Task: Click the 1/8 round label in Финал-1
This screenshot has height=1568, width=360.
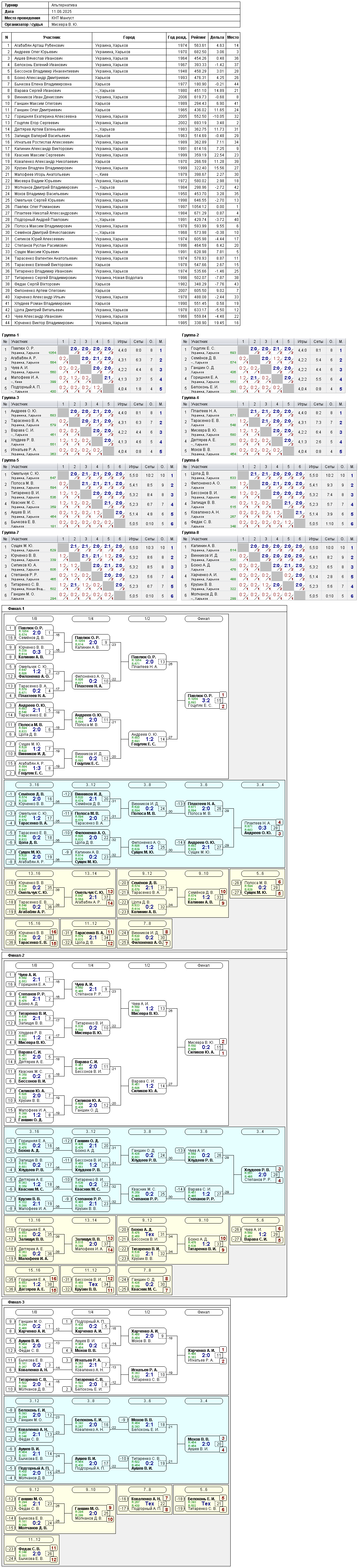Action: point(34,618)
